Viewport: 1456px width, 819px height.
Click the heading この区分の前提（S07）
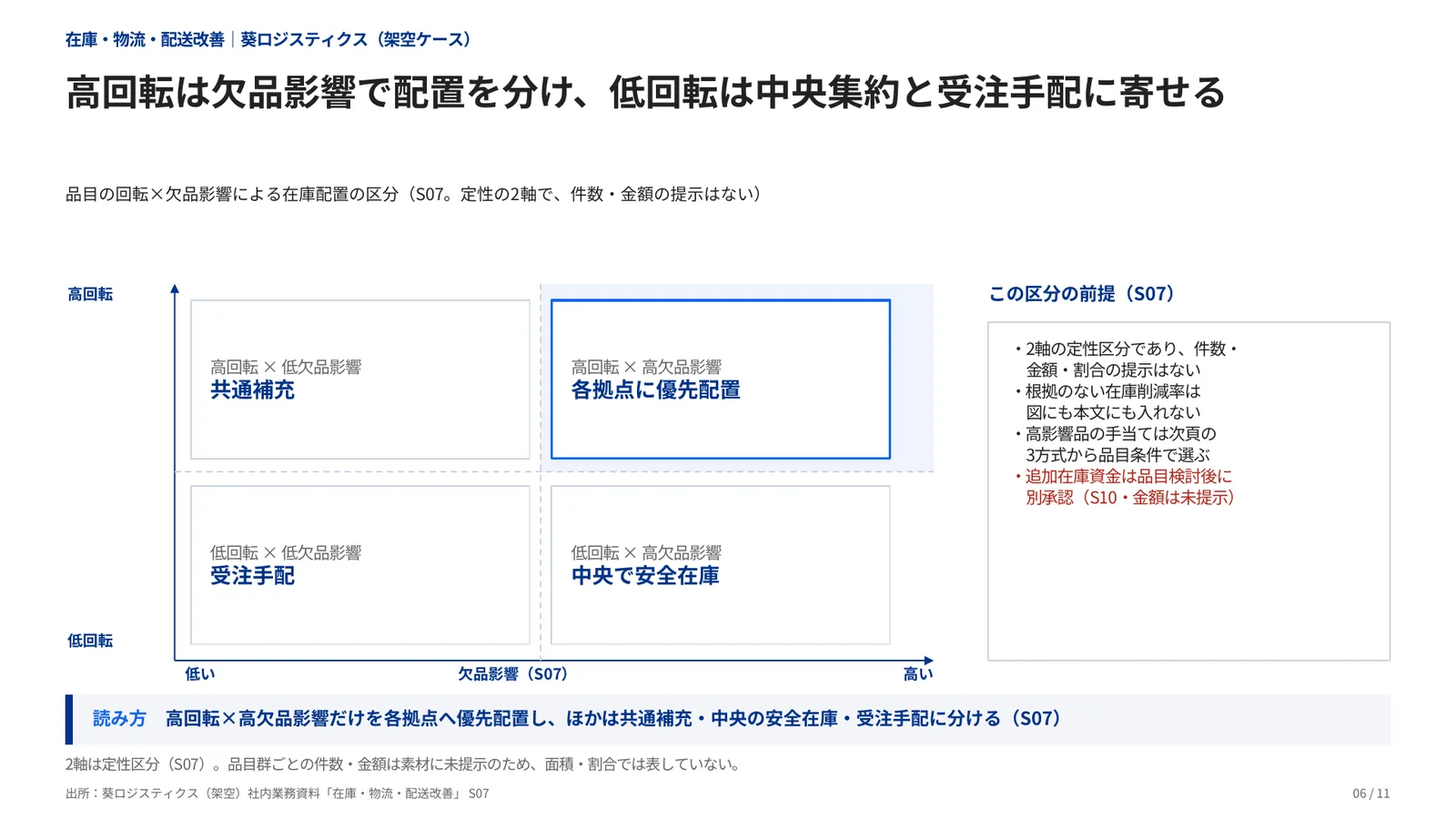[x=1082, y=294]
